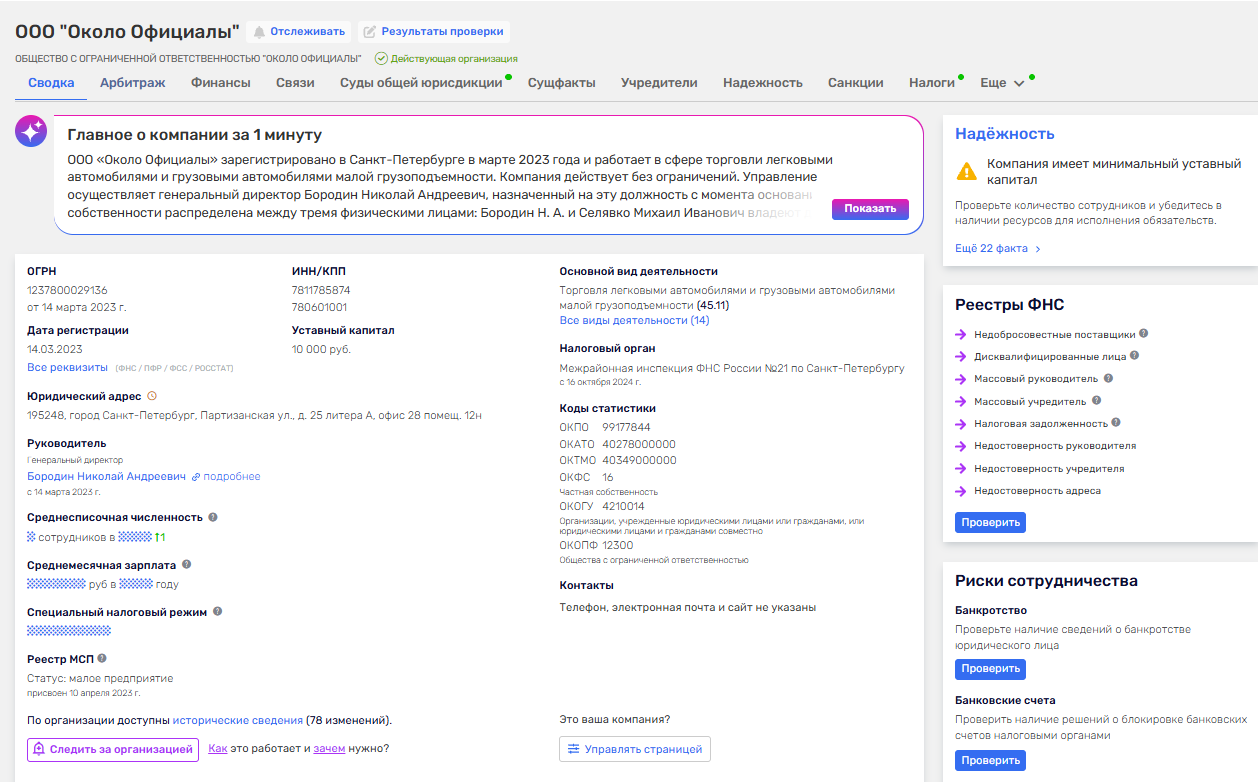Open the Санкции tab
This screenshot has height=782, width=1258.
(856, 83)
